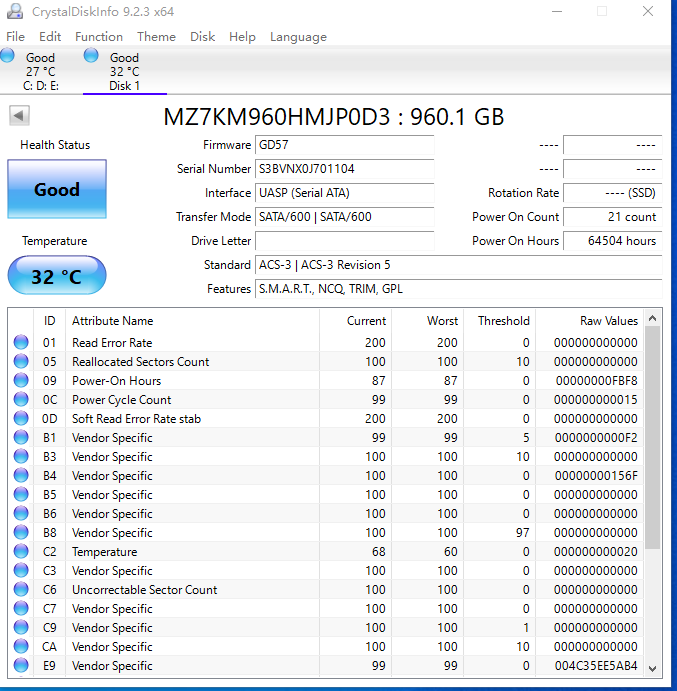Click the Firmware field GD57
This screenshot has width=677, height=691.
(345, 145)
